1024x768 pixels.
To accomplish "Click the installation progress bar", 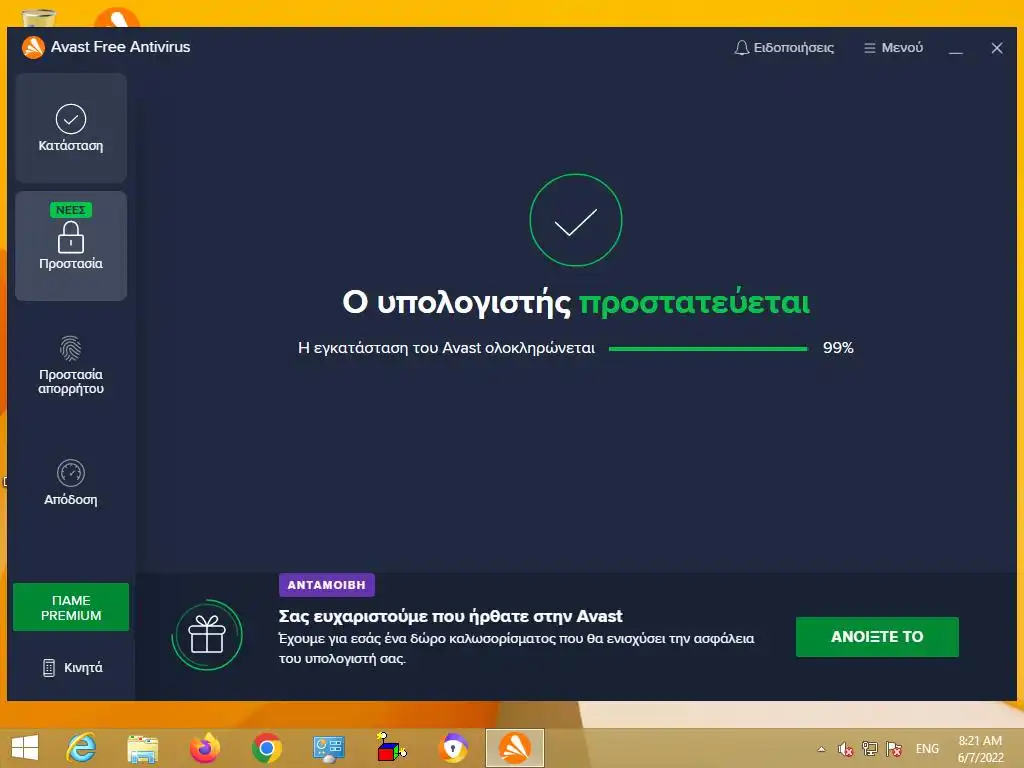I will coord(708,349).
